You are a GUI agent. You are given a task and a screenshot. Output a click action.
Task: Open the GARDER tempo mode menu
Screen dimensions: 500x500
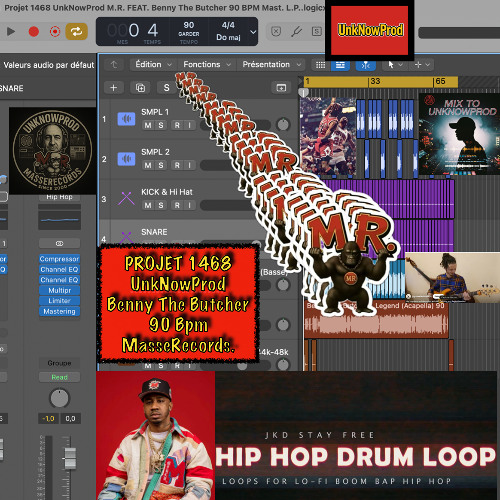coord(189,34)
